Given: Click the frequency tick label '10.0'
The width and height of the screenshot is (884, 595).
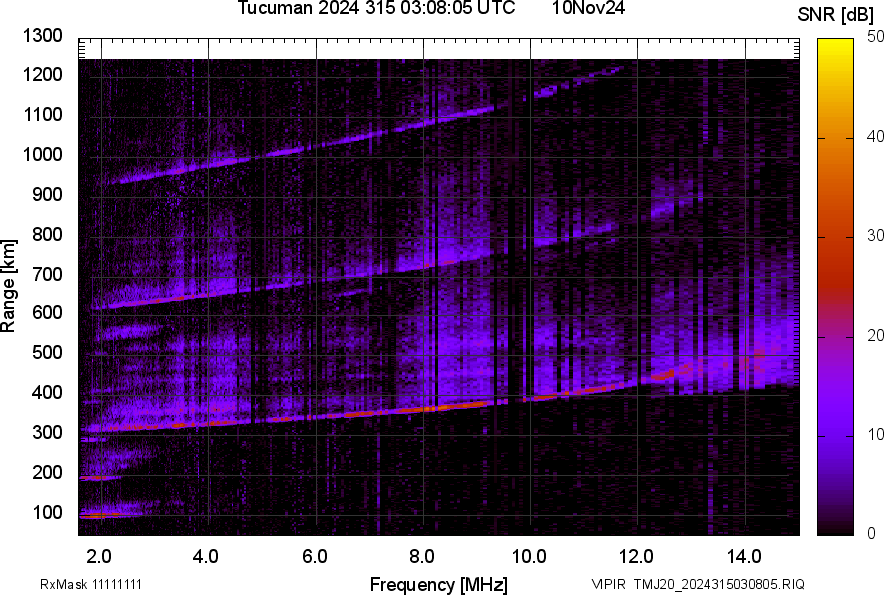Looking at the screenshot, I should click(x=529, y=557).
